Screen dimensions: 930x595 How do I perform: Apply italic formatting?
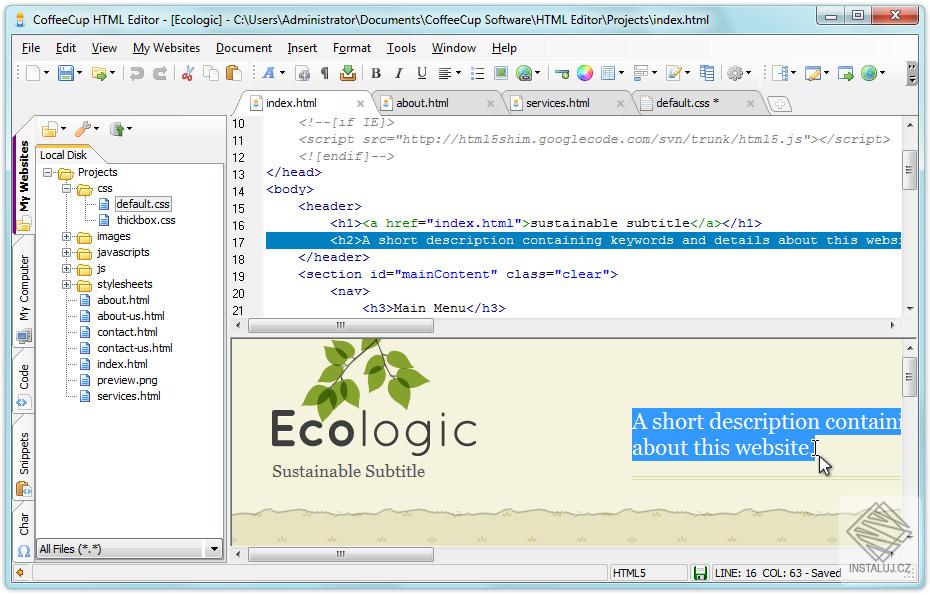coord(398,73)
